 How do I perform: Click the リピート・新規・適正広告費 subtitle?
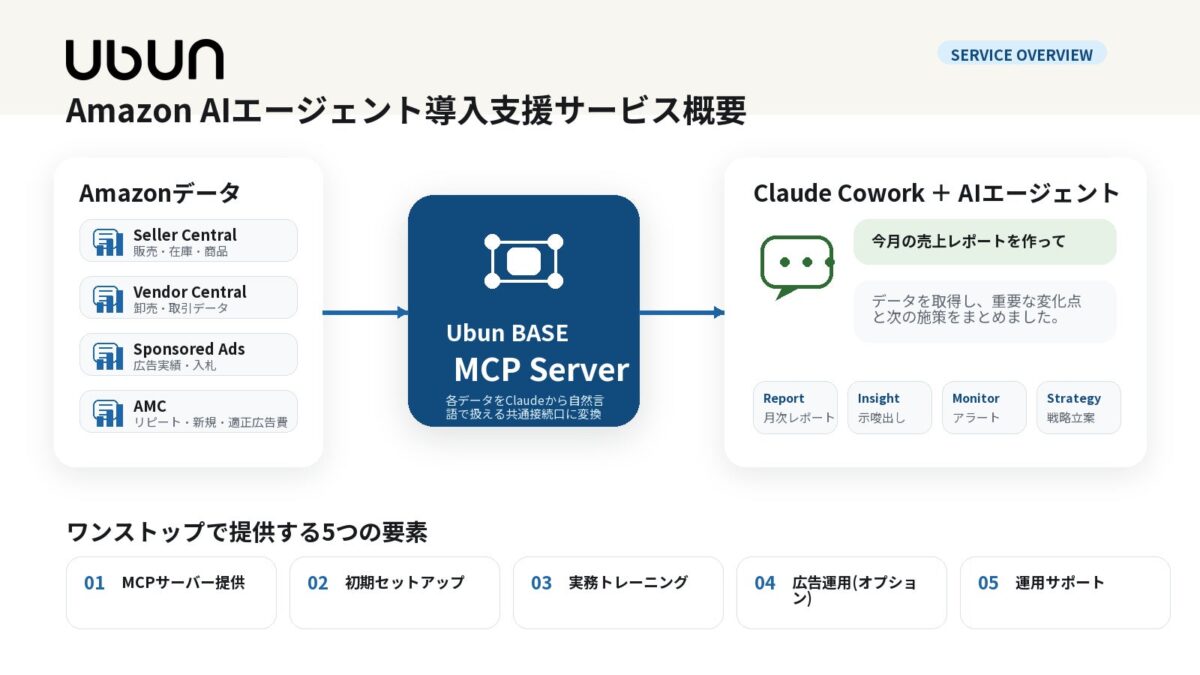pos(210,423)
